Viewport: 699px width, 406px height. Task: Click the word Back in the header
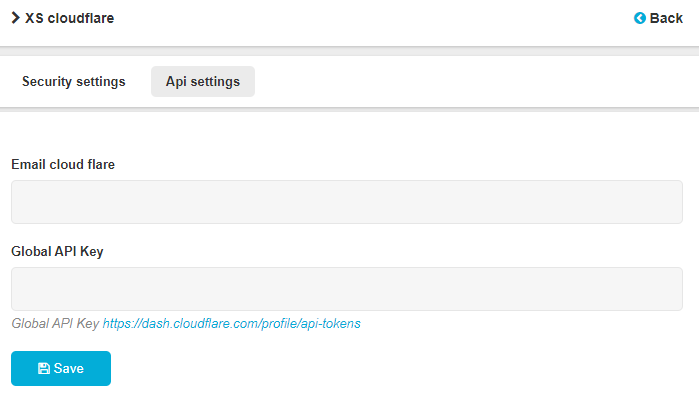(666, 18)
